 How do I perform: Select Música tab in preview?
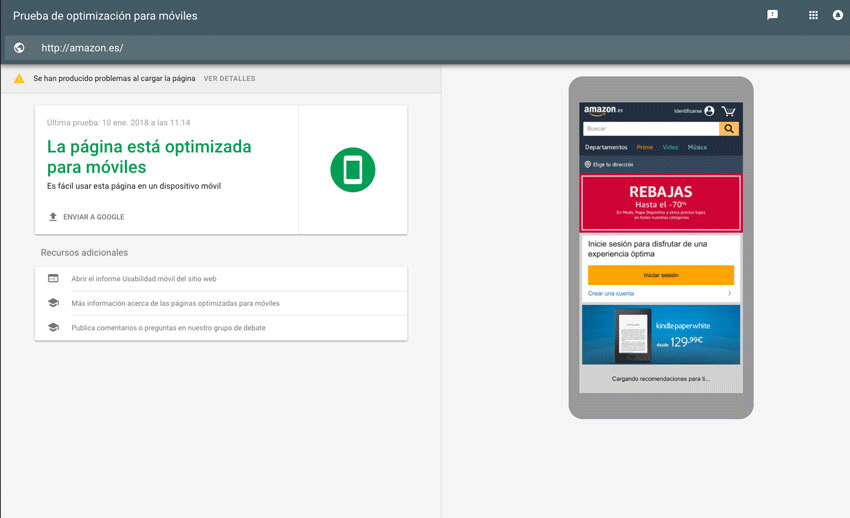tap(697, 147)
